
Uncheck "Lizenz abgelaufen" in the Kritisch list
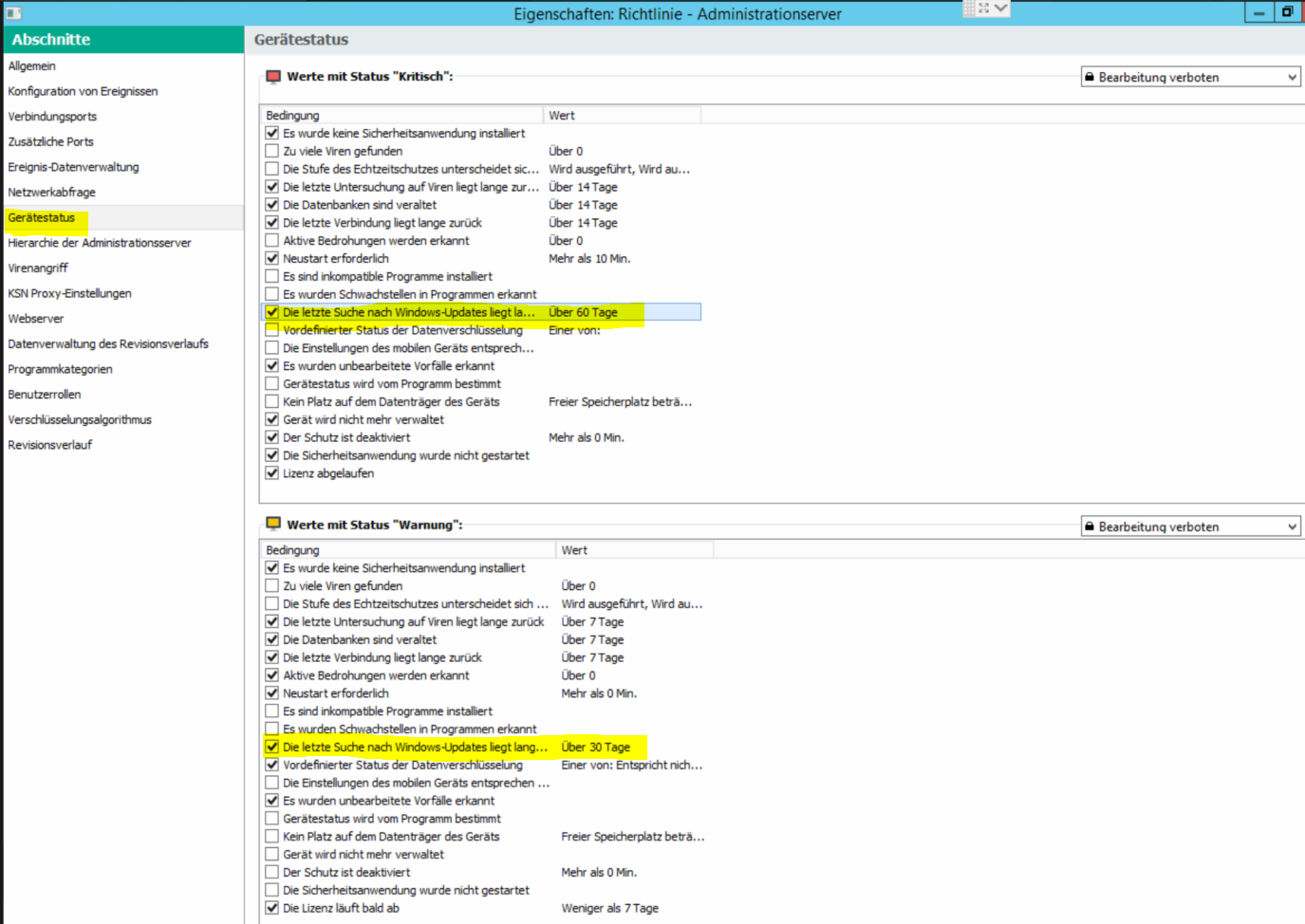(x=272, y=473)
